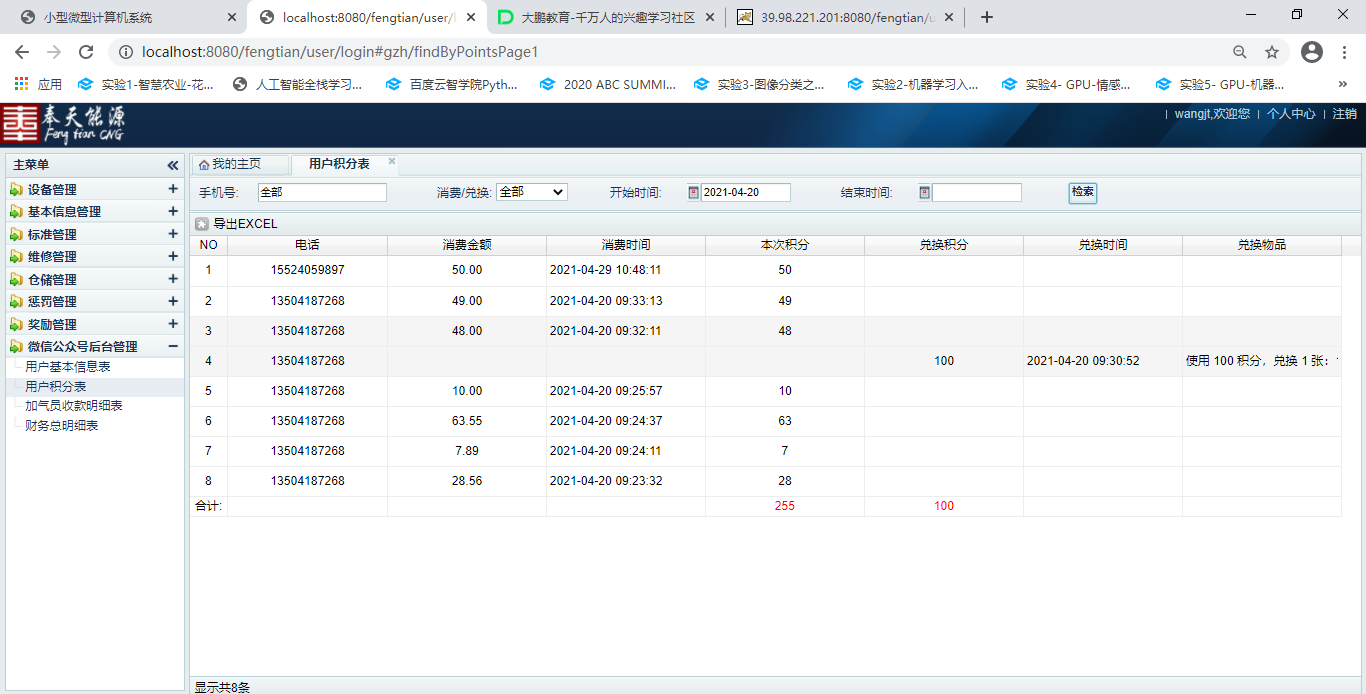
Task: Expand the 仓储管理 menu section
Action: [x=173, y=279]
